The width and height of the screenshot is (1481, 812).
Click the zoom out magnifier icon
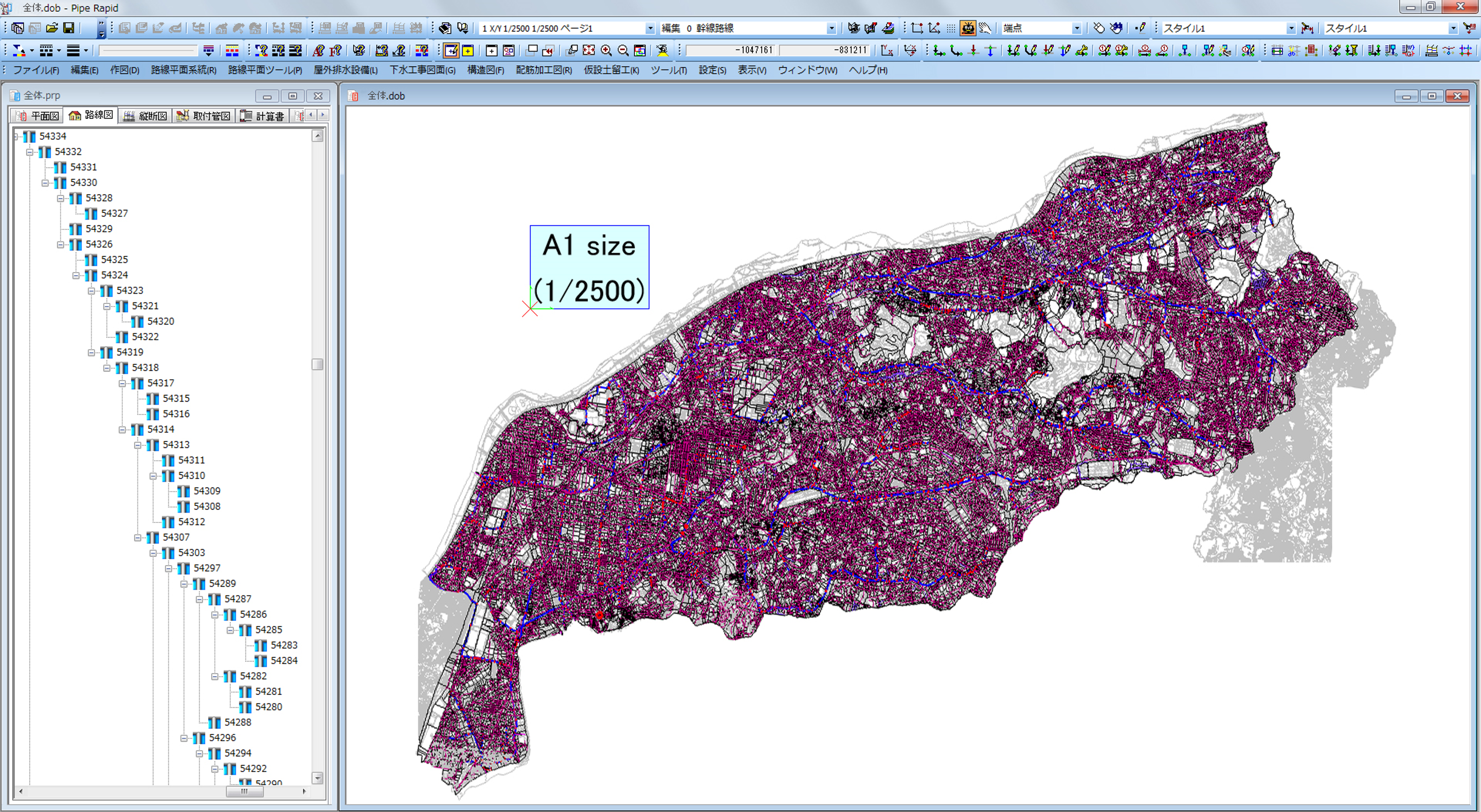[623, 50]
